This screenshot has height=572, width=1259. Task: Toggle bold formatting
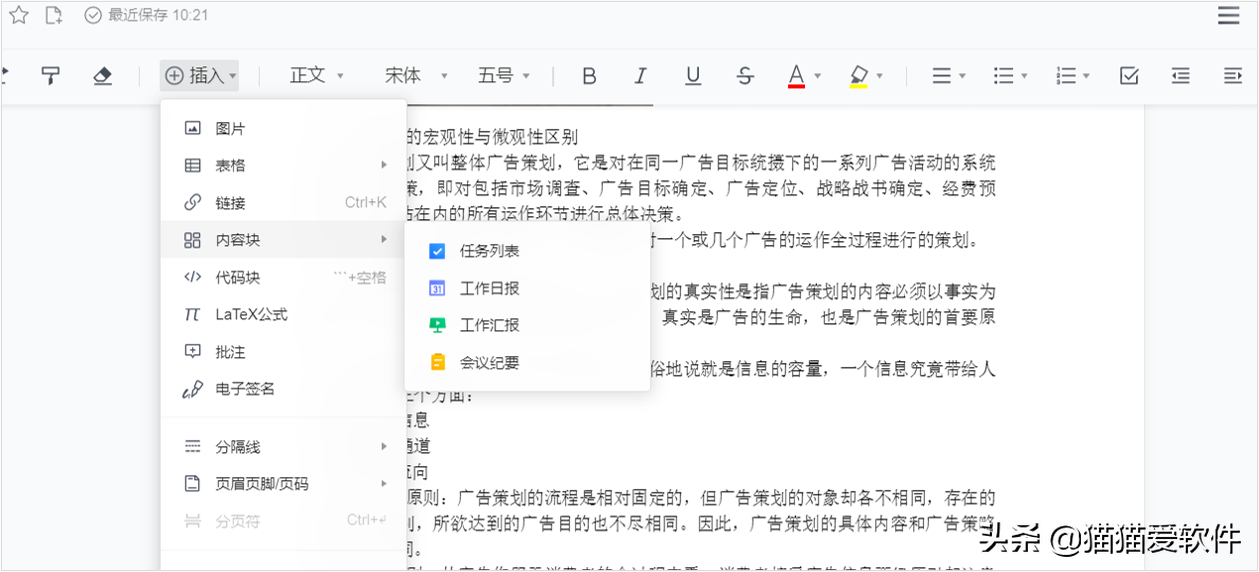point(589,76)
